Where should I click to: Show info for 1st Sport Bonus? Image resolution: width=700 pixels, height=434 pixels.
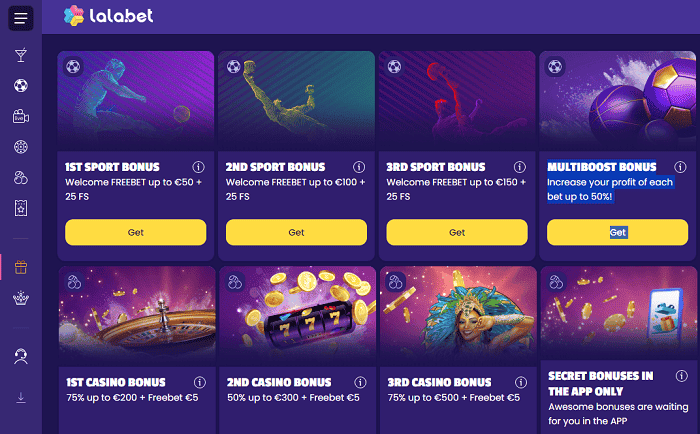pyautogui.click(x=198, y=167)
